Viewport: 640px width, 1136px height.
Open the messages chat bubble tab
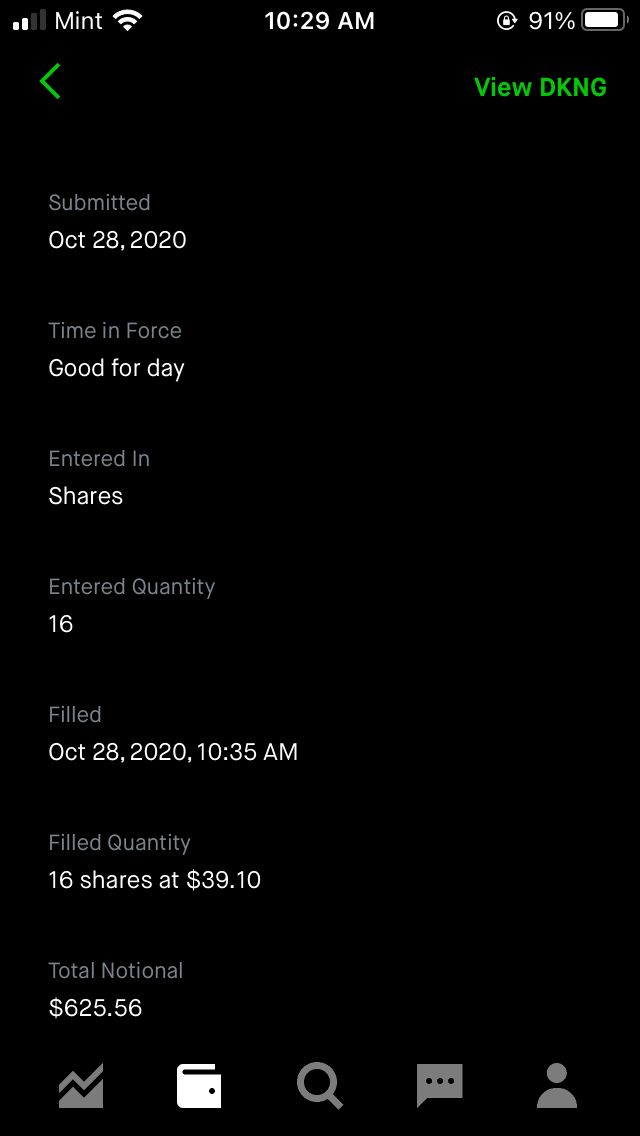point(439,1086)
